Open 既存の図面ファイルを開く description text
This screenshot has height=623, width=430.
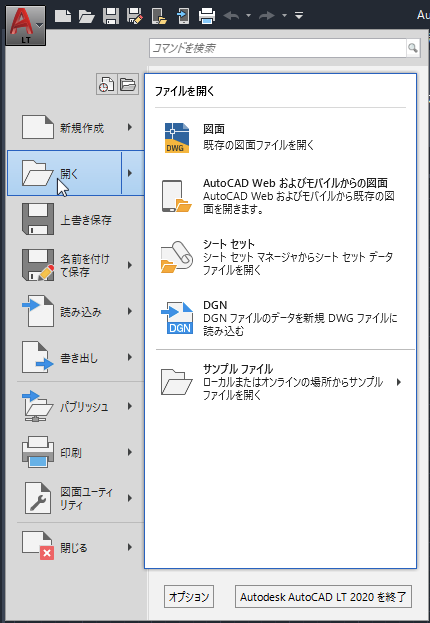(x=259, y=145)
